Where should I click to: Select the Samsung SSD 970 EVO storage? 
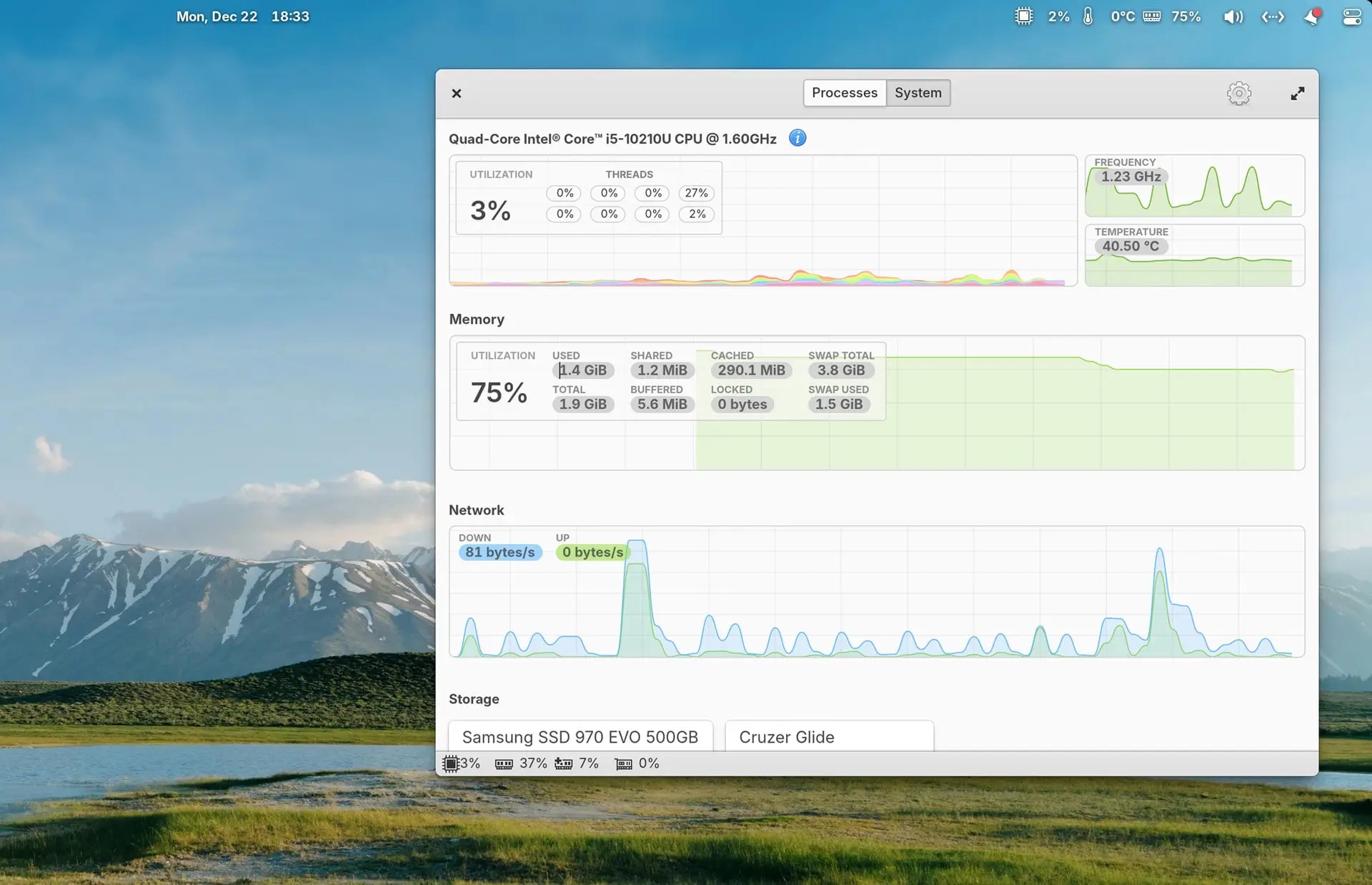(x=580, y=736)
